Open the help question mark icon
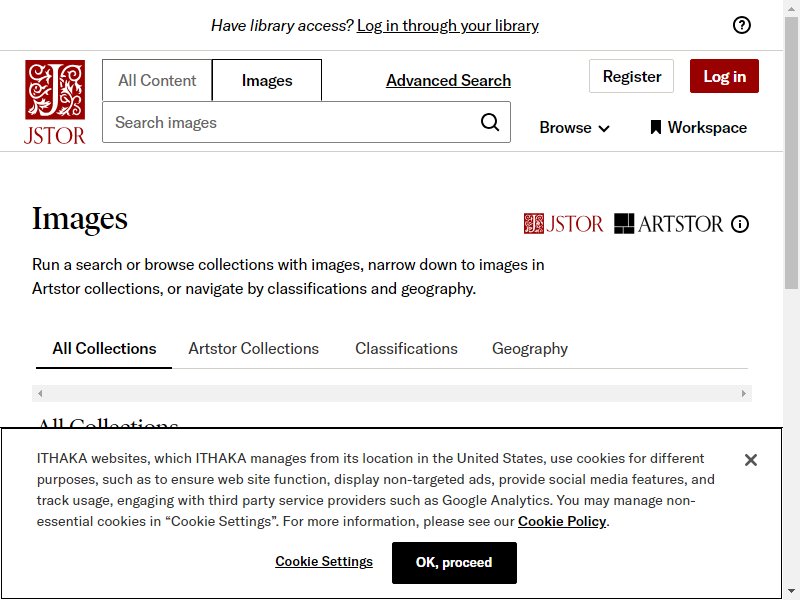Image resolution: width=800 pixels, height=600 pixels. (x=741, y=25)
